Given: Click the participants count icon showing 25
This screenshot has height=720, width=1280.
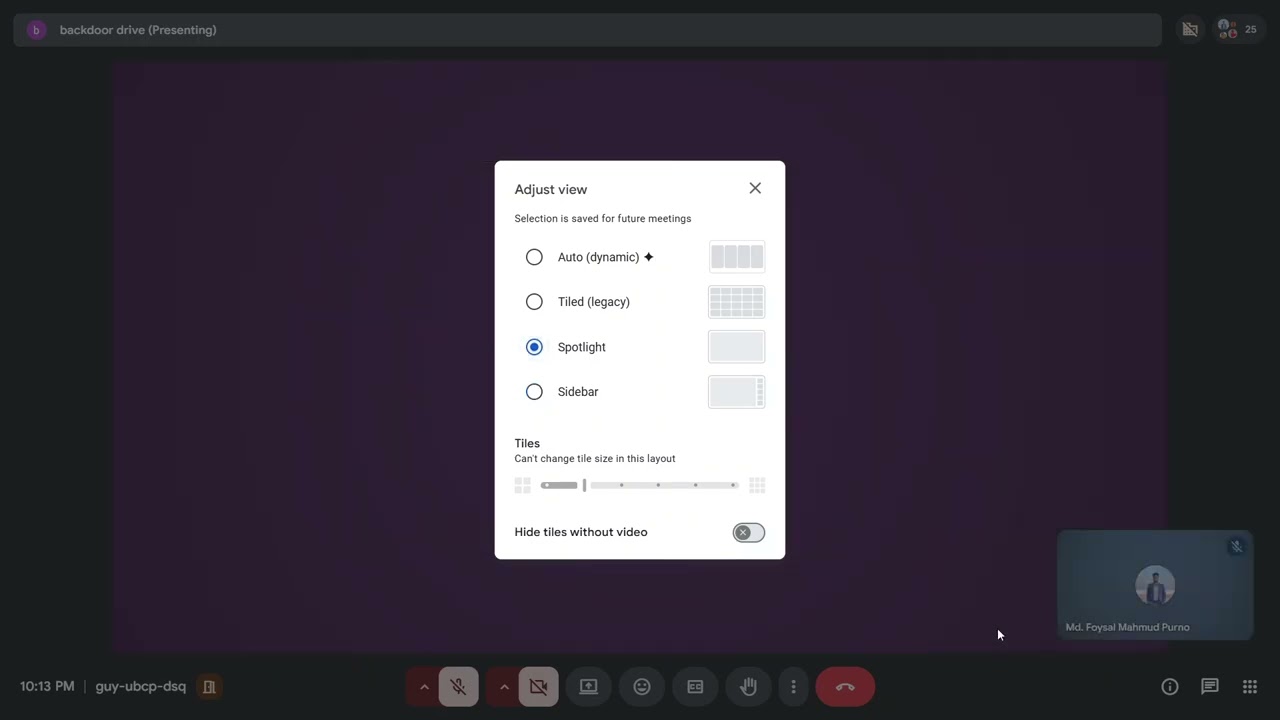Looking at the screenshot, I should tap(1238, 30).
